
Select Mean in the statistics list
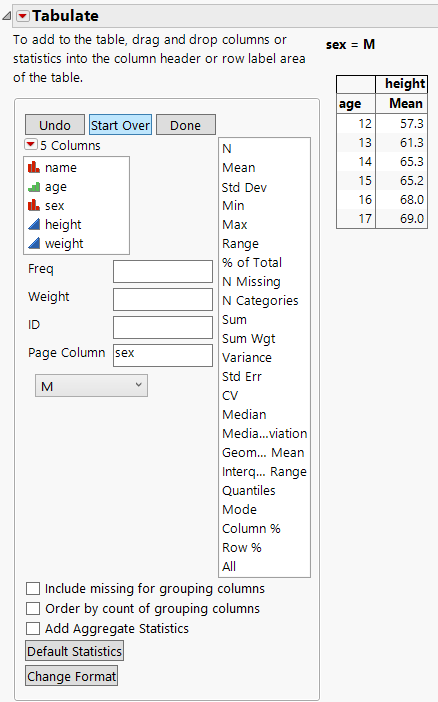239,167
